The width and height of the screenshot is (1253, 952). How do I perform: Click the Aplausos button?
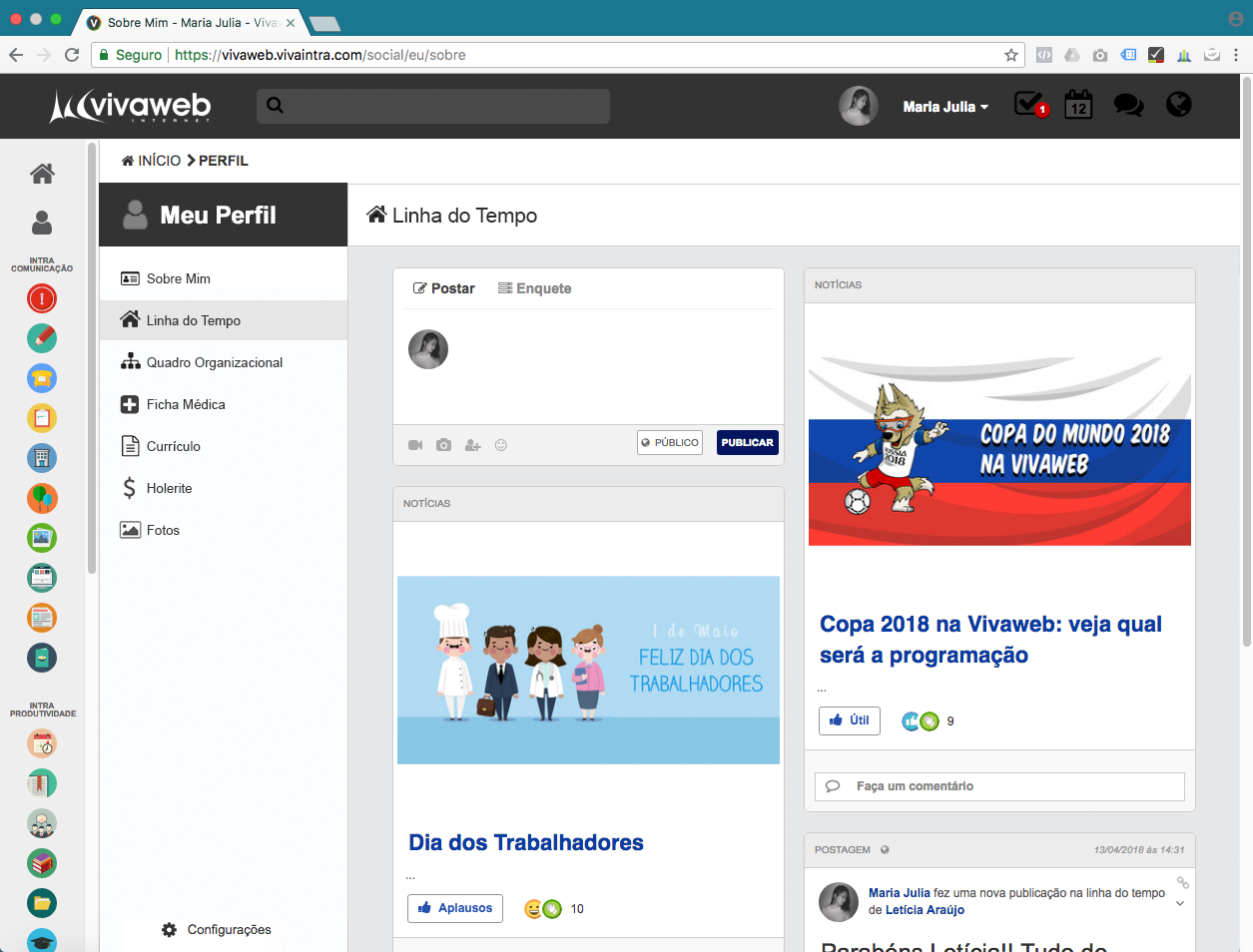(455, 908)
